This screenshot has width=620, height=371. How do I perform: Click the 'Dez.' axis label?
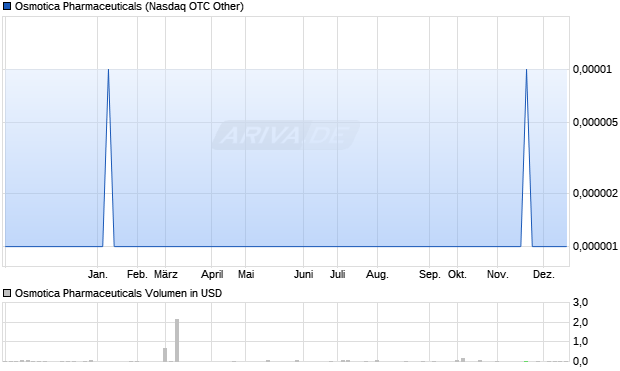click(x=544, y=274)
